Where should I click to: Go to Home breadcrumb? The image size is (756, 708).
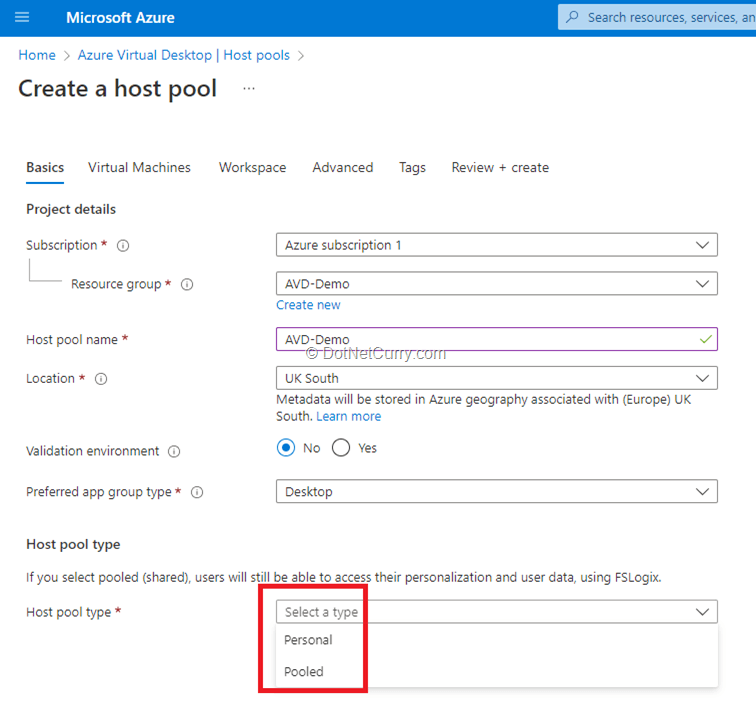coord(37,55)
